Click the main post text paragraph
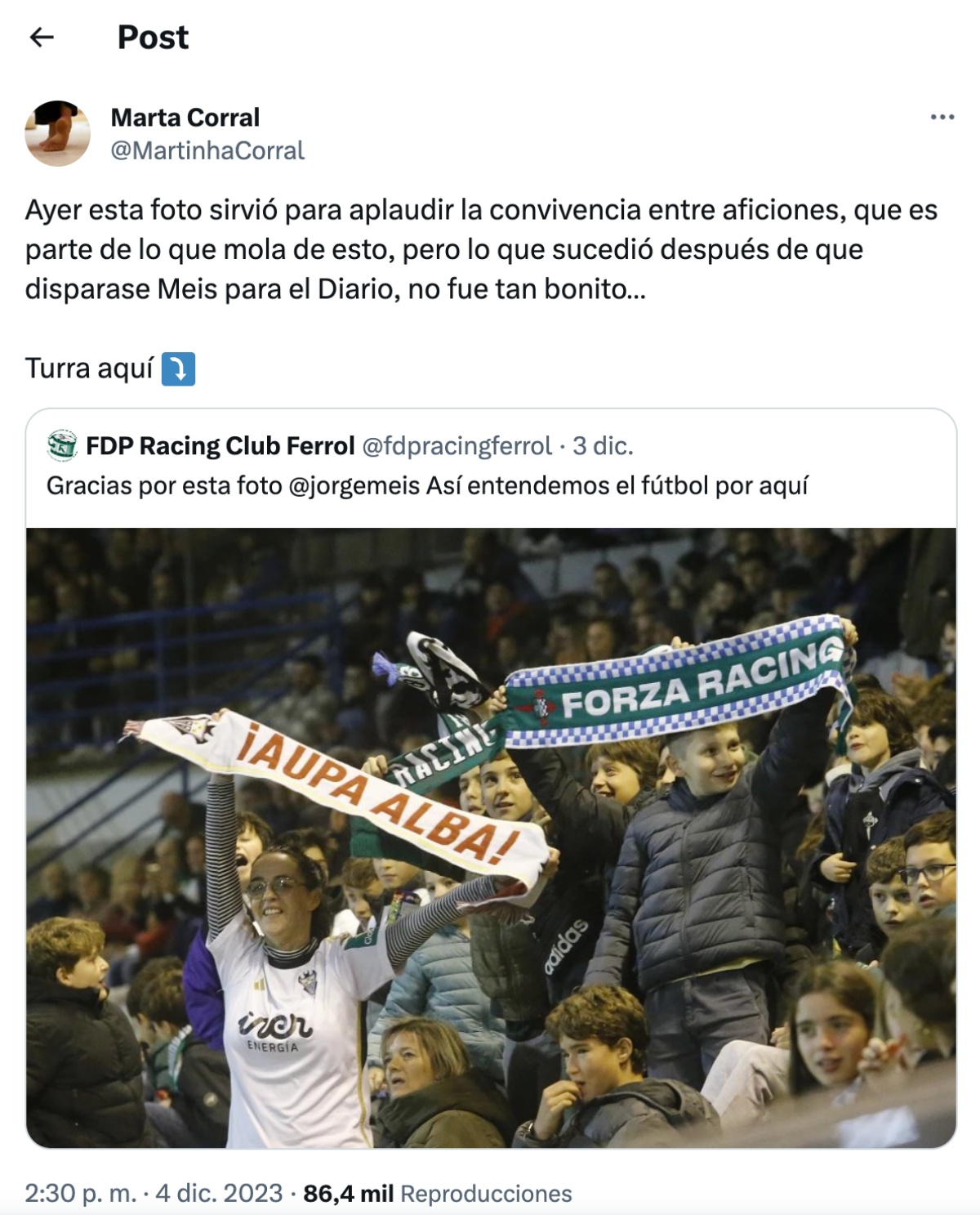980x1215 pixels. [481, 249]
